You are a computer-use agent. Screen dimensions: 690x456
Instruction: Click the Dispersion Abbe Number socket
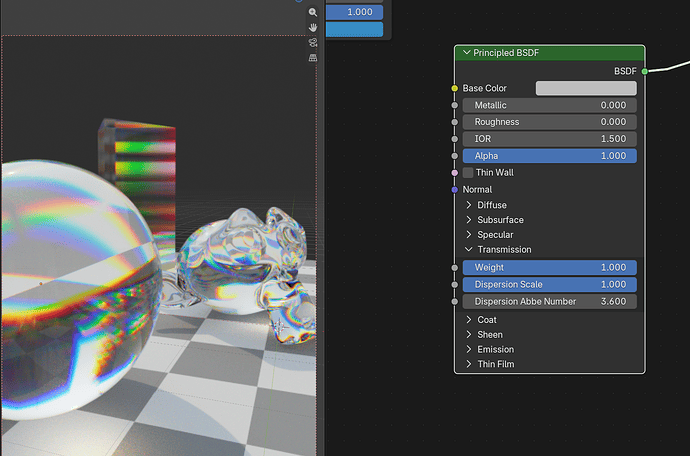click(455, 302)
